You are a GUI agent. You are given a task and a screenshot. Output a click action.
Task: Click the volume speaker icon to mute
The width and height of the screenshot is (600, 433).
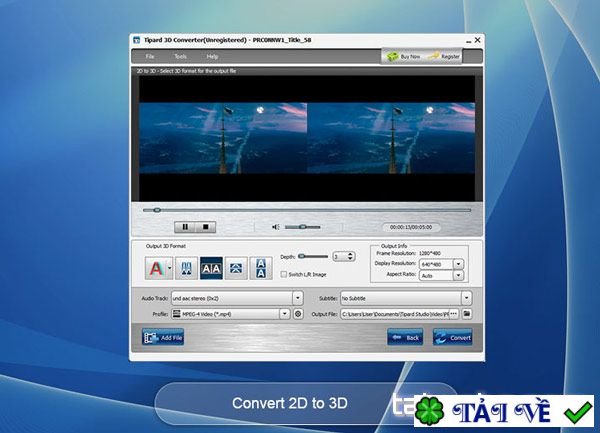[x=276, y=227]
